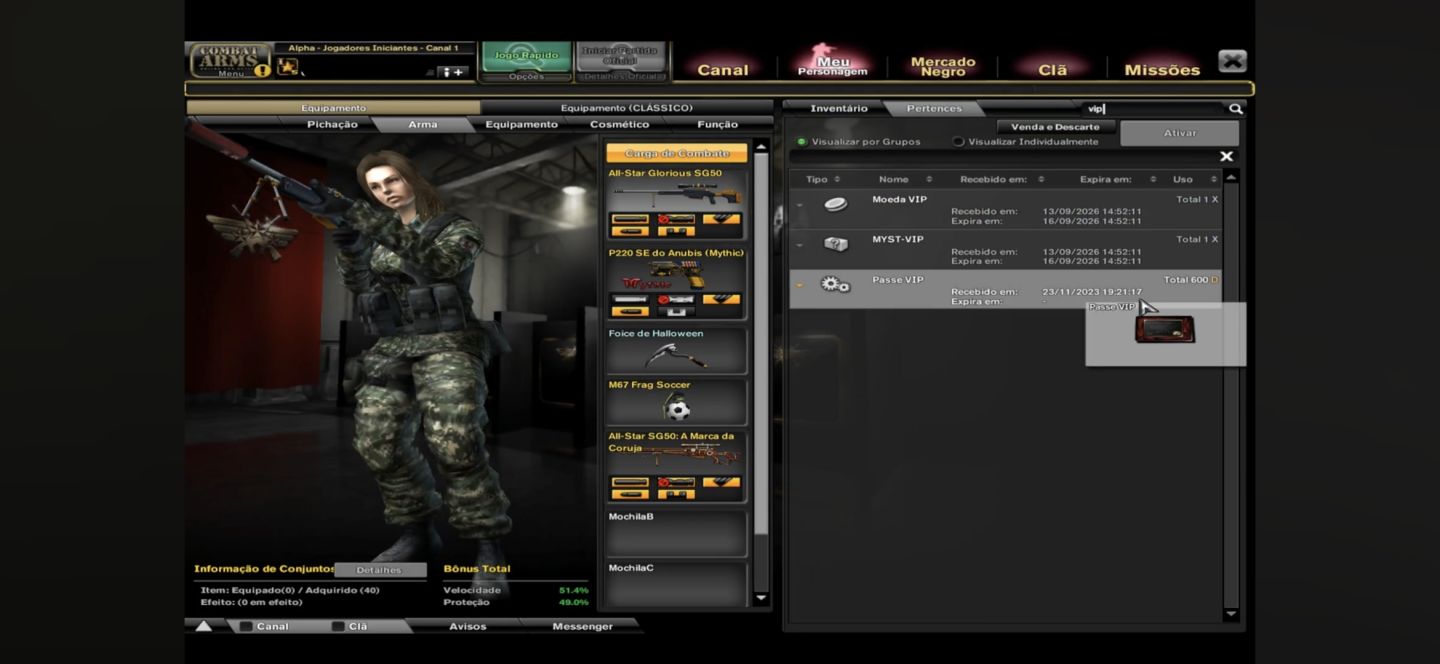Viewport: 1440px width, 664px height.
Task: Expand the MYST-VIP row arrow
Action: (799, 246)
